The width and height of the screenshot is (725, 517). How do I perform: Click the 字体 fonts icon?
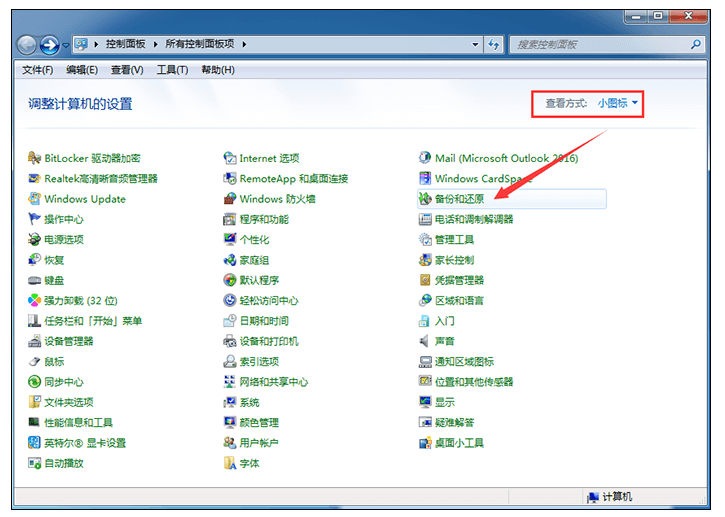pos(230,463)
